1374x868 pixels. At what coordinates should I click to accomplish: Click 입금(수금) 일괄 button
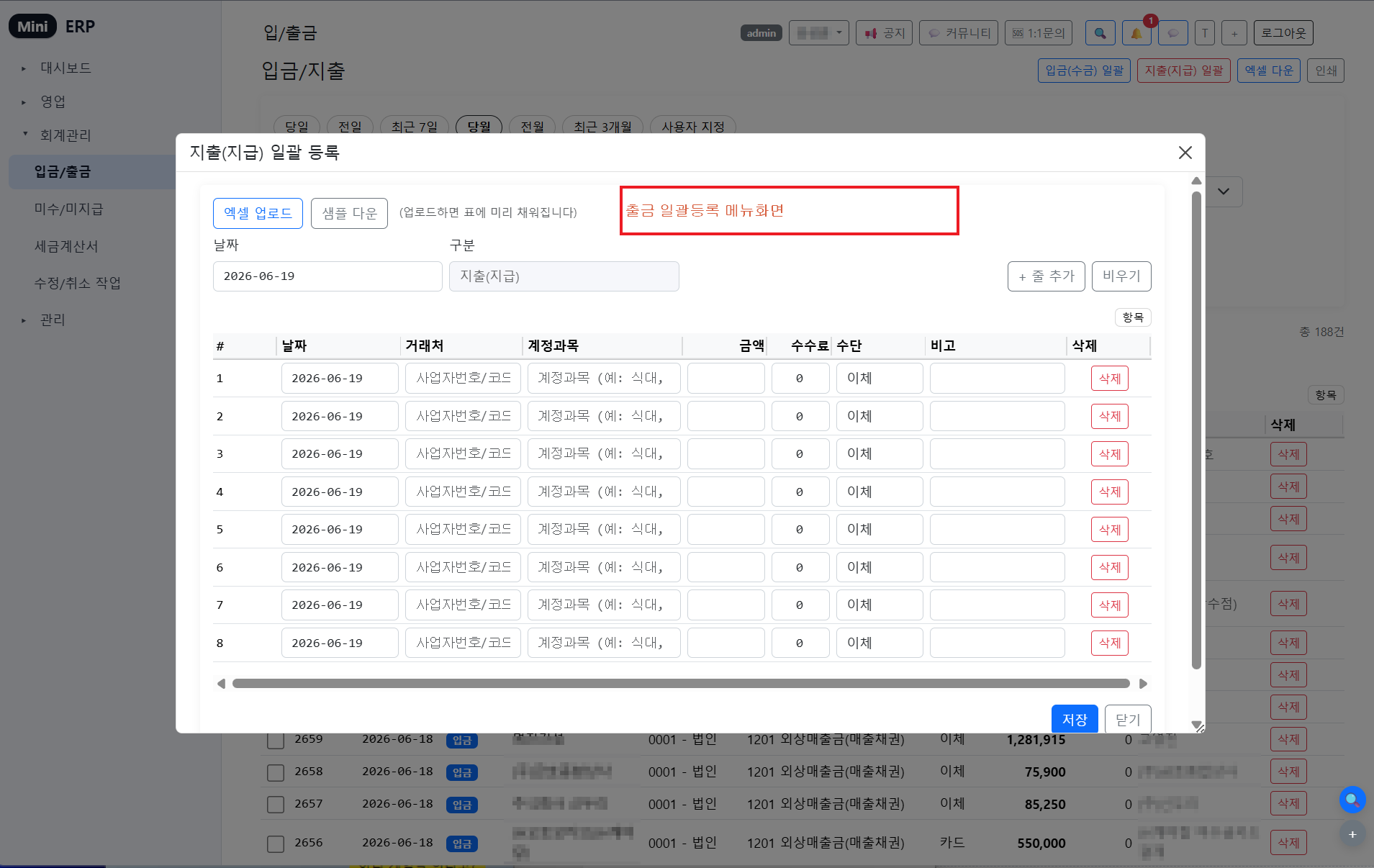[1084, 71]
